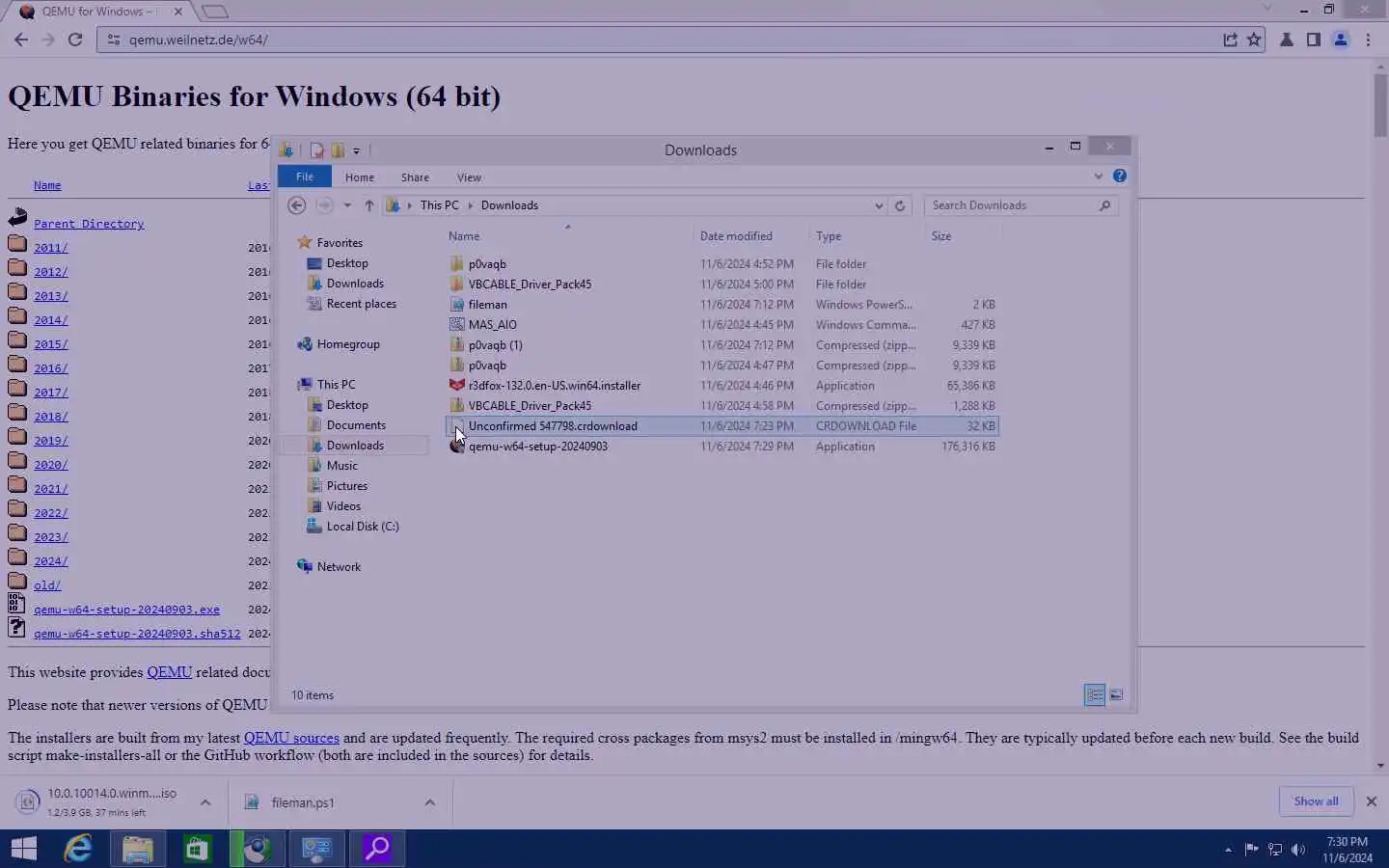The width and height of the screenshot is (1389, 868).
Task: Go back in the Chrome browser
Action: (x=21, y=40)
